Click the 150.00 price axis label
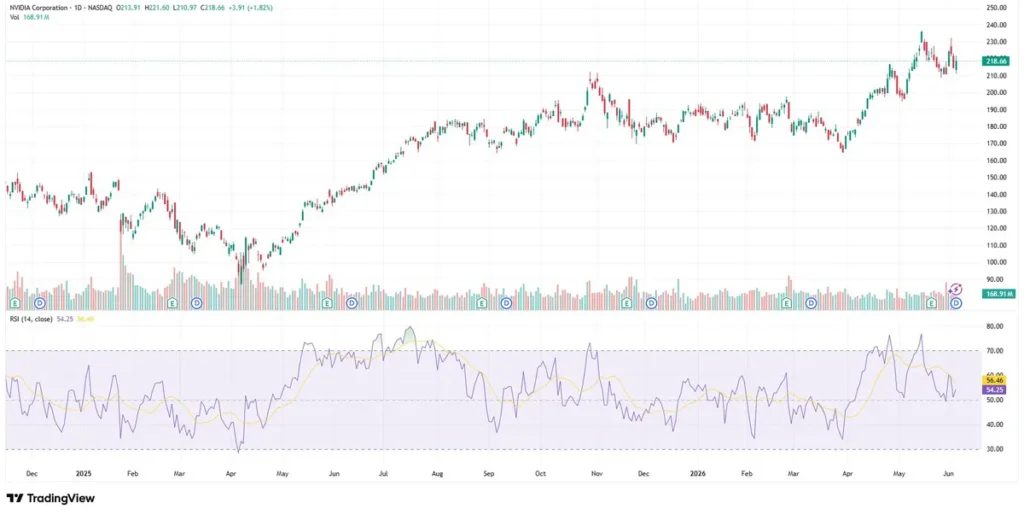1024x515 pixels. [x=997, y=178]
